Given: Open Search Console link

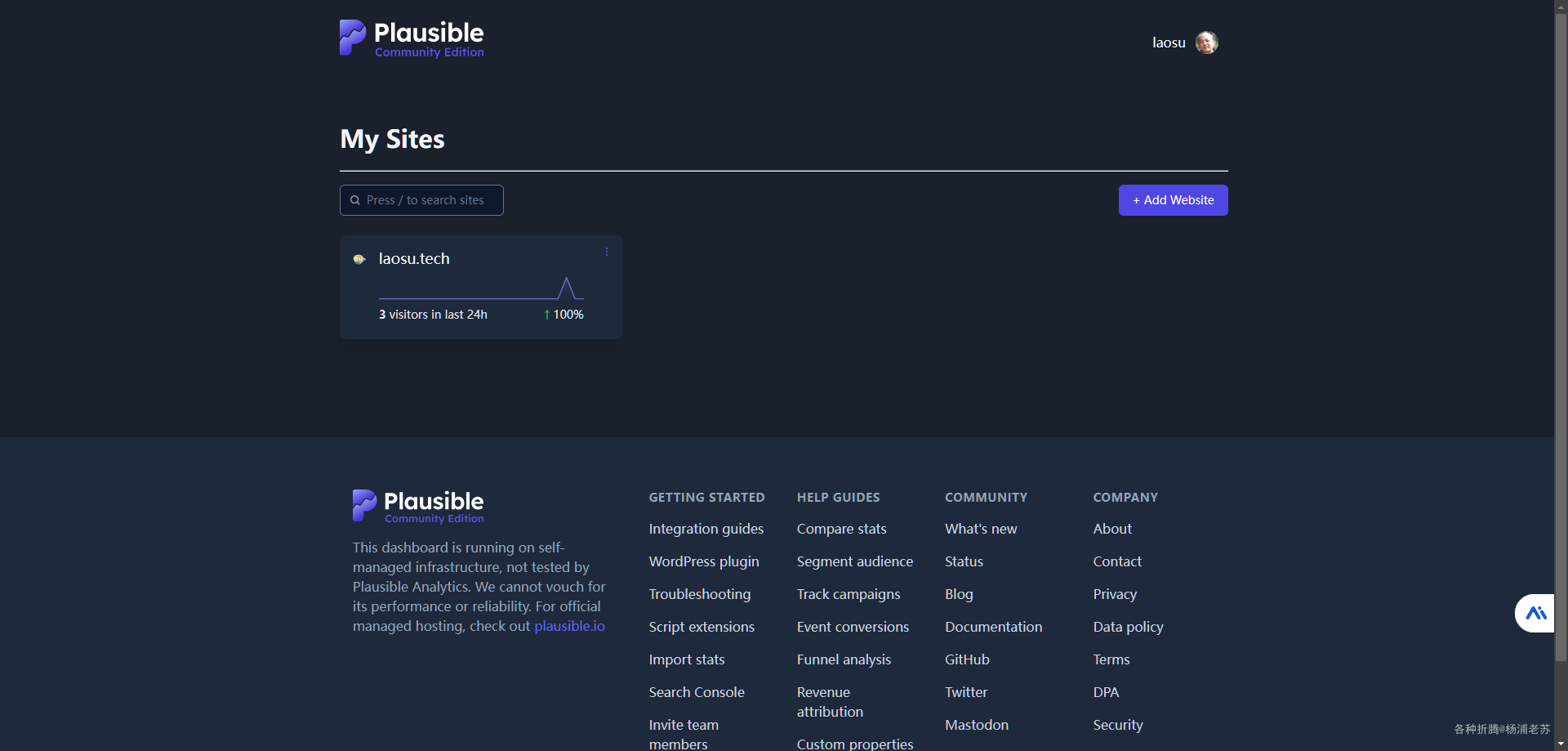Looking at the screenshot, I should pos(697,692).
